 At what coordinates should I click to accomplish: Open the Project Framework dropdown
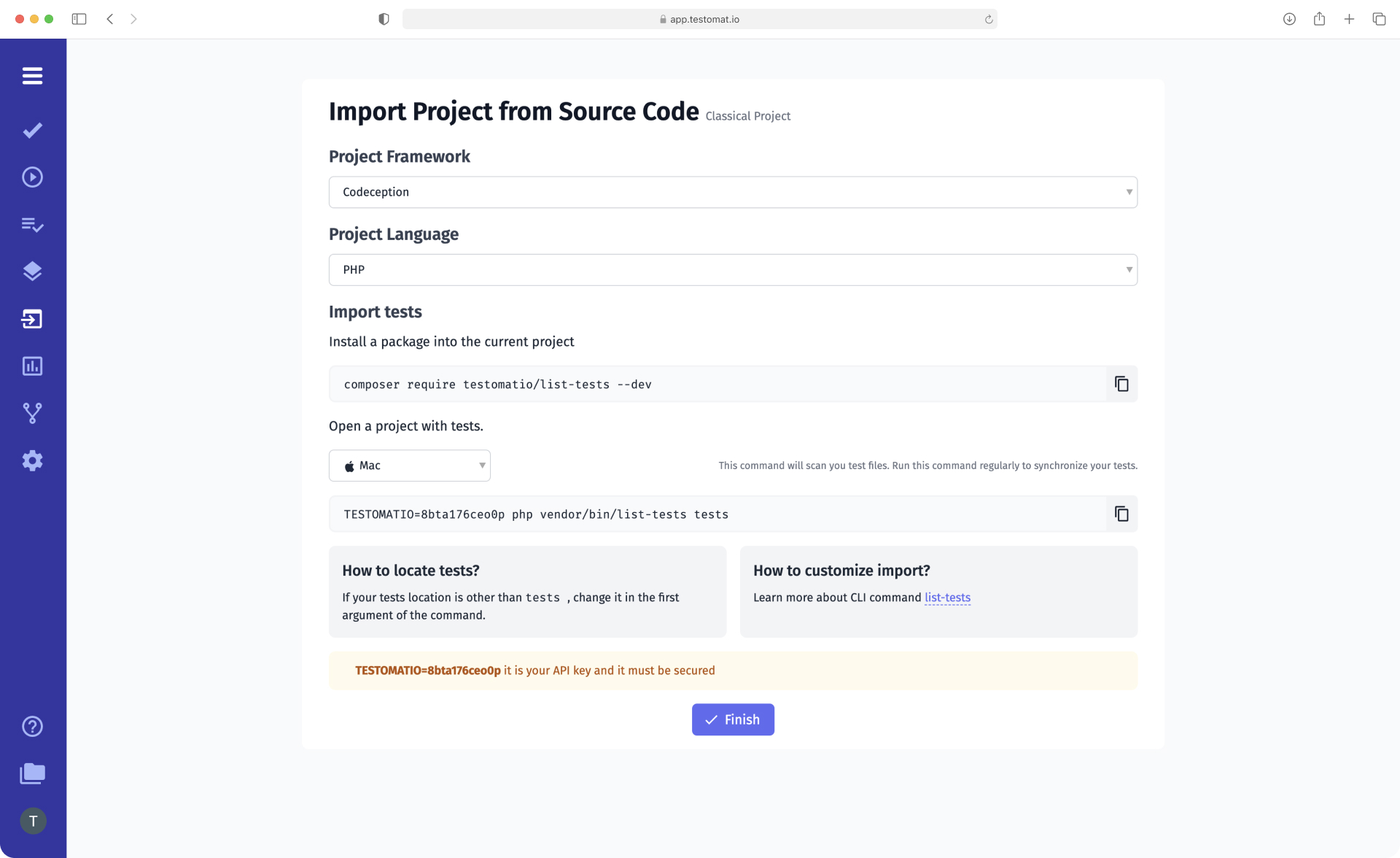click(733, 192)
